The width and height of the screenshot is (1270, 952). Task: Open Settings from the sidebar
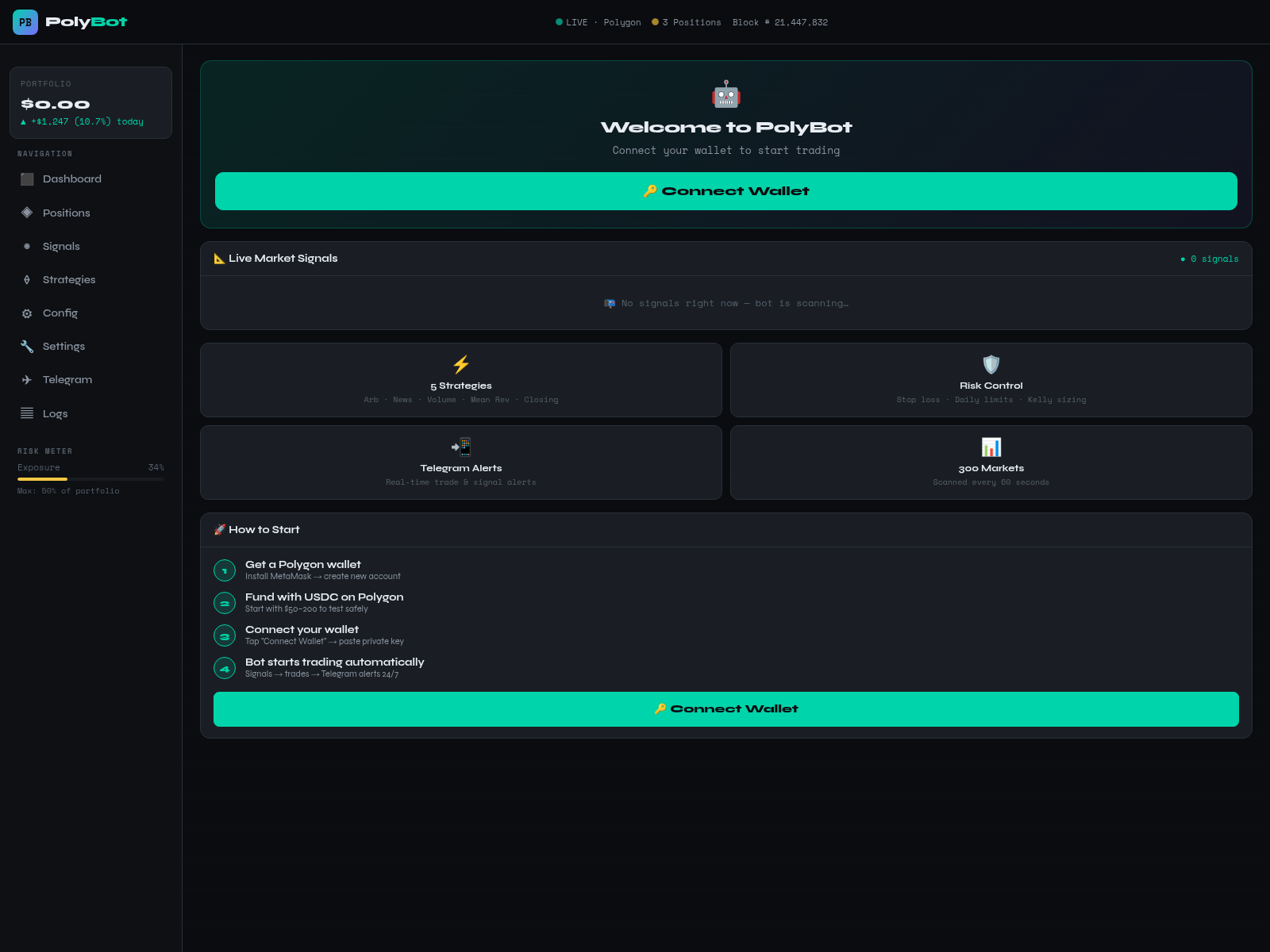click(90, 347)
